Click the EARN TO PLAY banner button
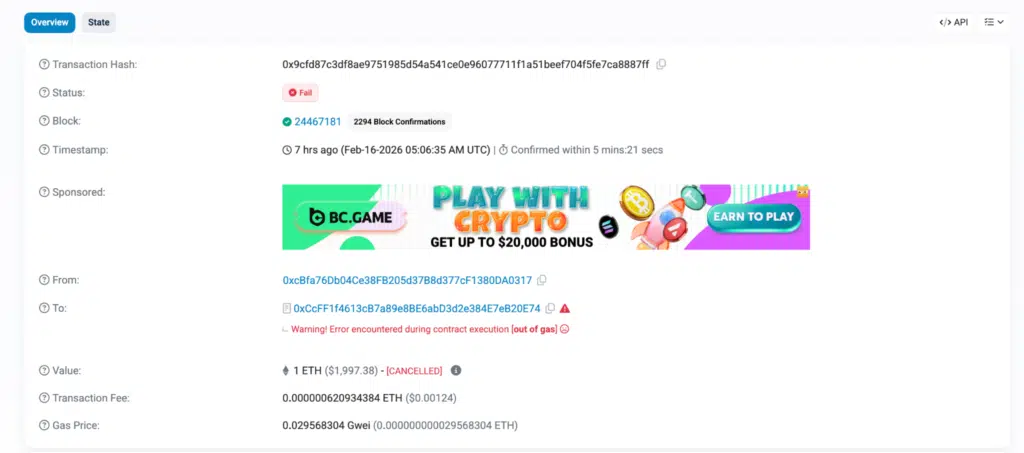The image size is (1024, 453). (x=754, y=217)
